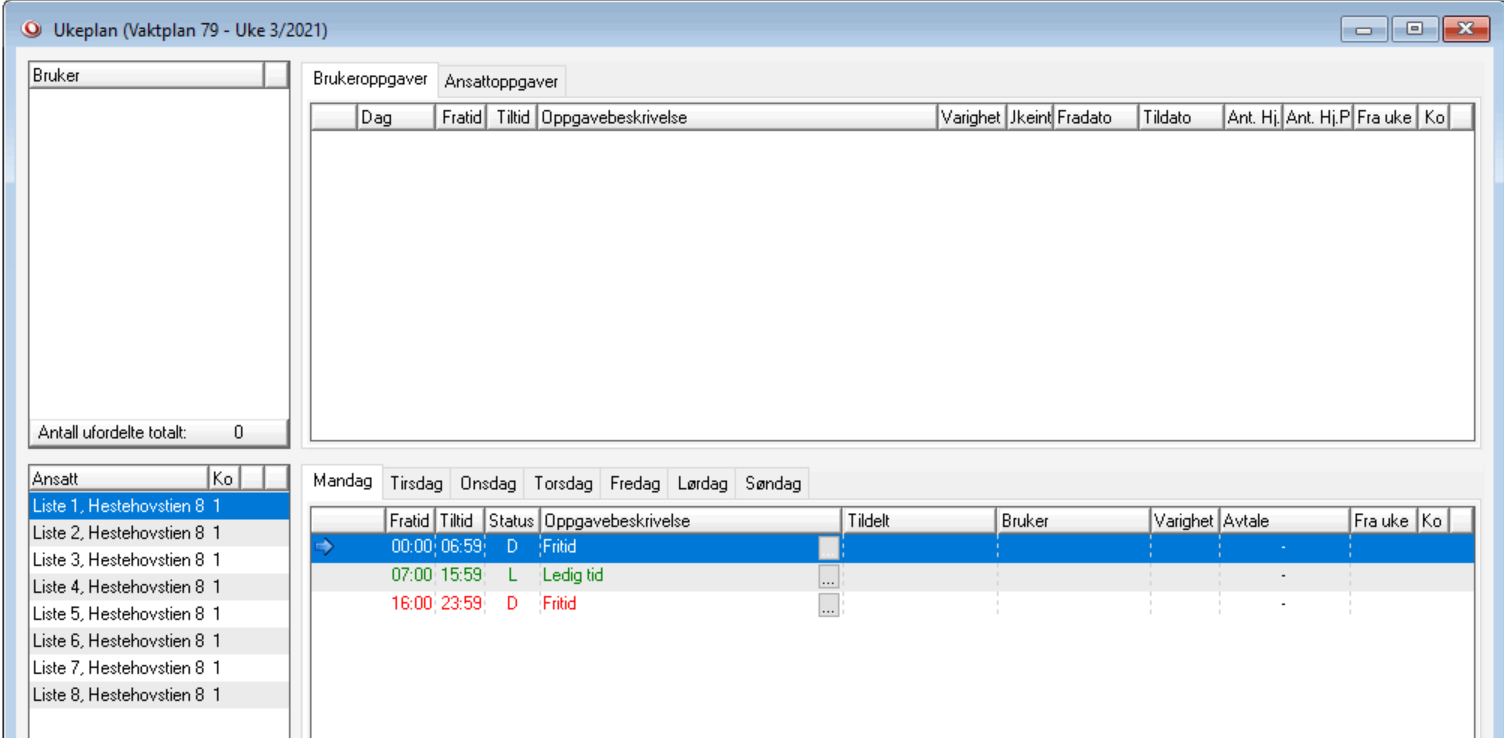Click status L on Ledig tid row

(x=512, y=576)
